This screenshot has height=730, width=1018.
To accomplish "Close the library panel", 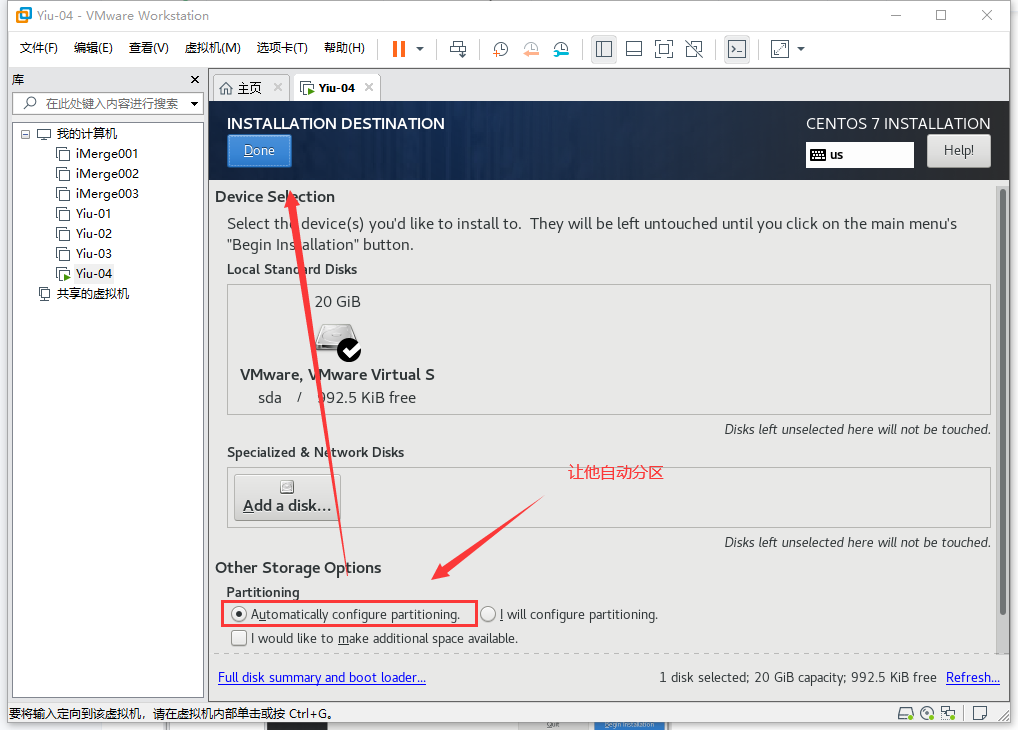I will [195, 79].
